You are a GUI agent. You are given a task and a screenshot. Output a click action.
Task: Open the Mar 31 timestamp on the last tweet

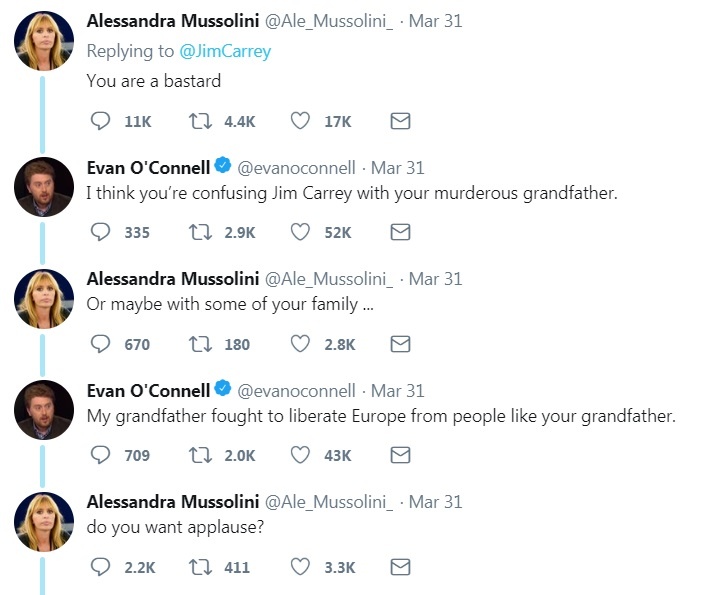tap(436, 502)
